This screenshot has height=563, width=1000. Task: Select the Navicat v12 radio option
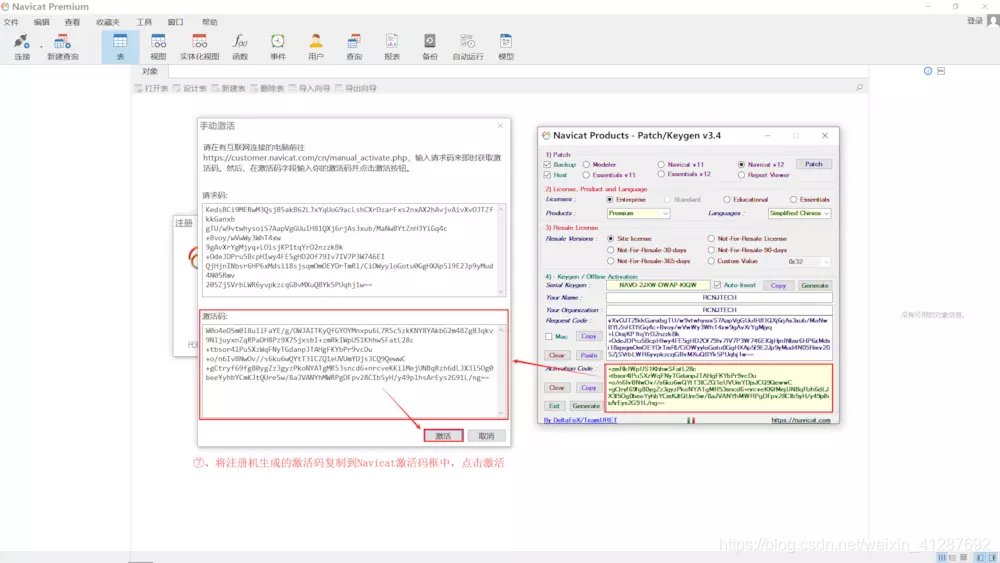(741, 165)
